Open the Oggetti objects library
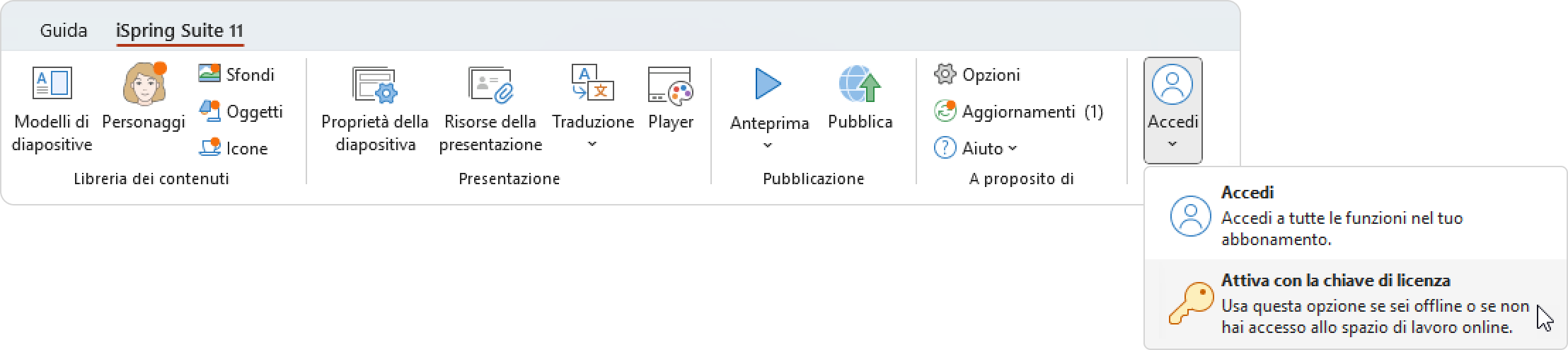Viewport: 1568px width, 350px height. click(241, 111)
